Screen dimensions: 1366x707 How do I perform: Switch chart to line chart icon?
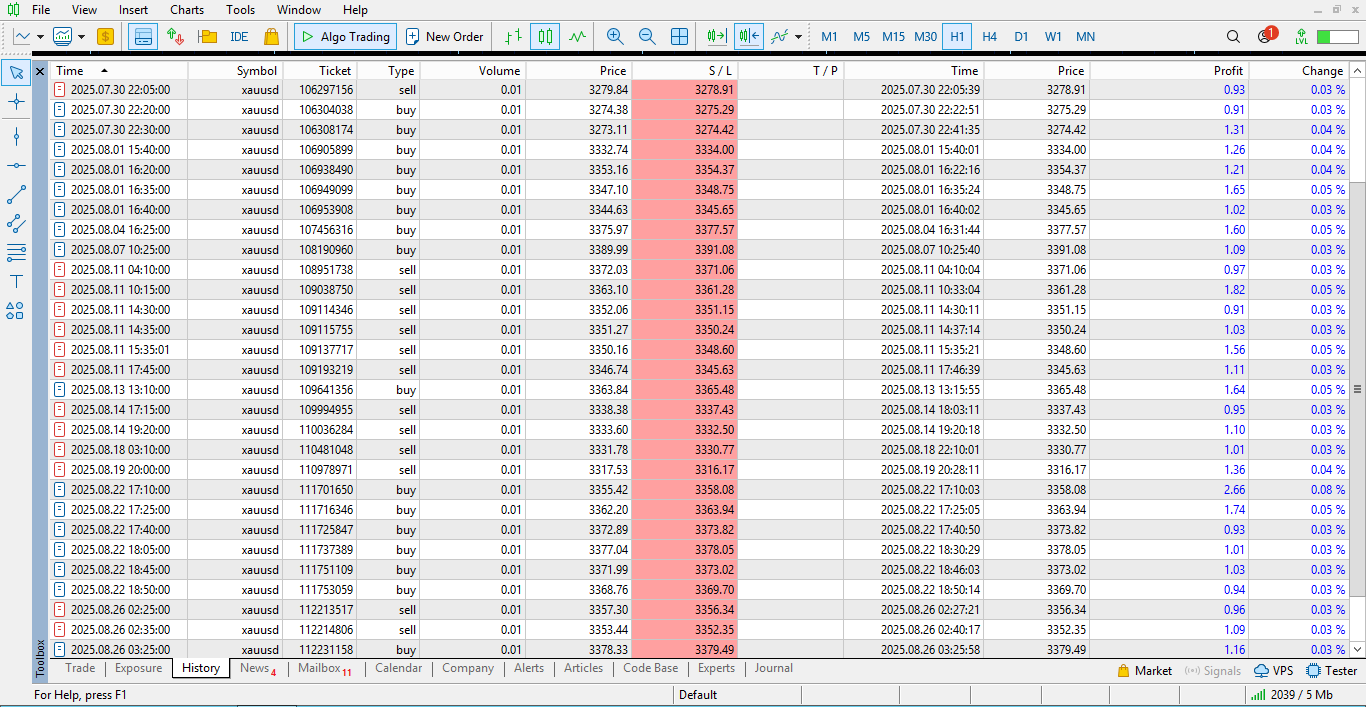point(577,37)
